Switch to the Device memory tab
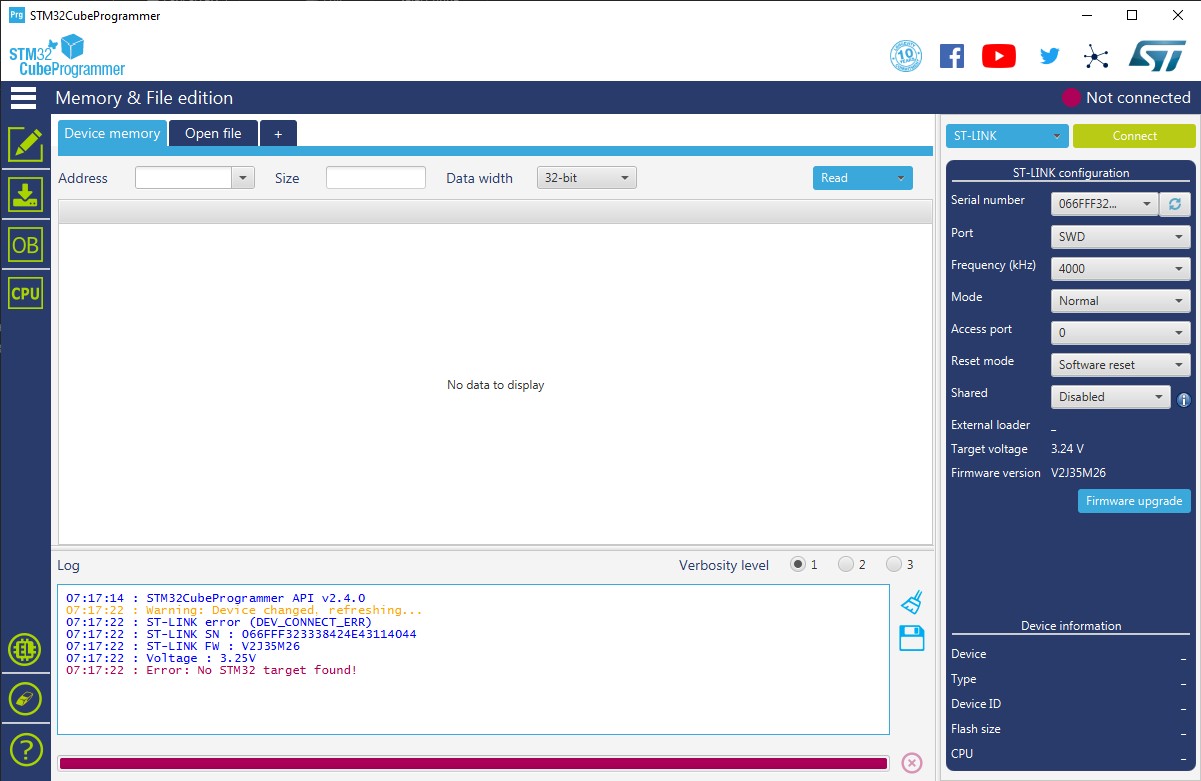 [x=112, y=133]
